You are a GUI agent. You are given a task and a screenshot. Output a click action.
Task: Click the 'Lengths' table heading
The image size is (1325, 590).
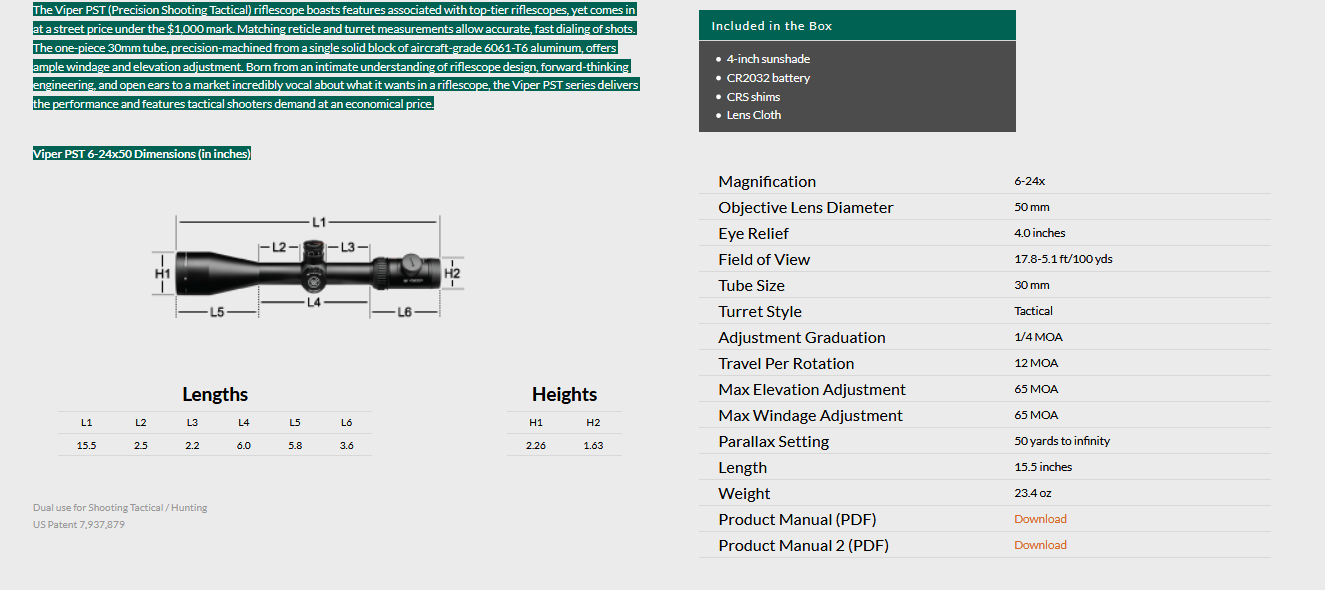pyautogui.click(x=215, y=394)
